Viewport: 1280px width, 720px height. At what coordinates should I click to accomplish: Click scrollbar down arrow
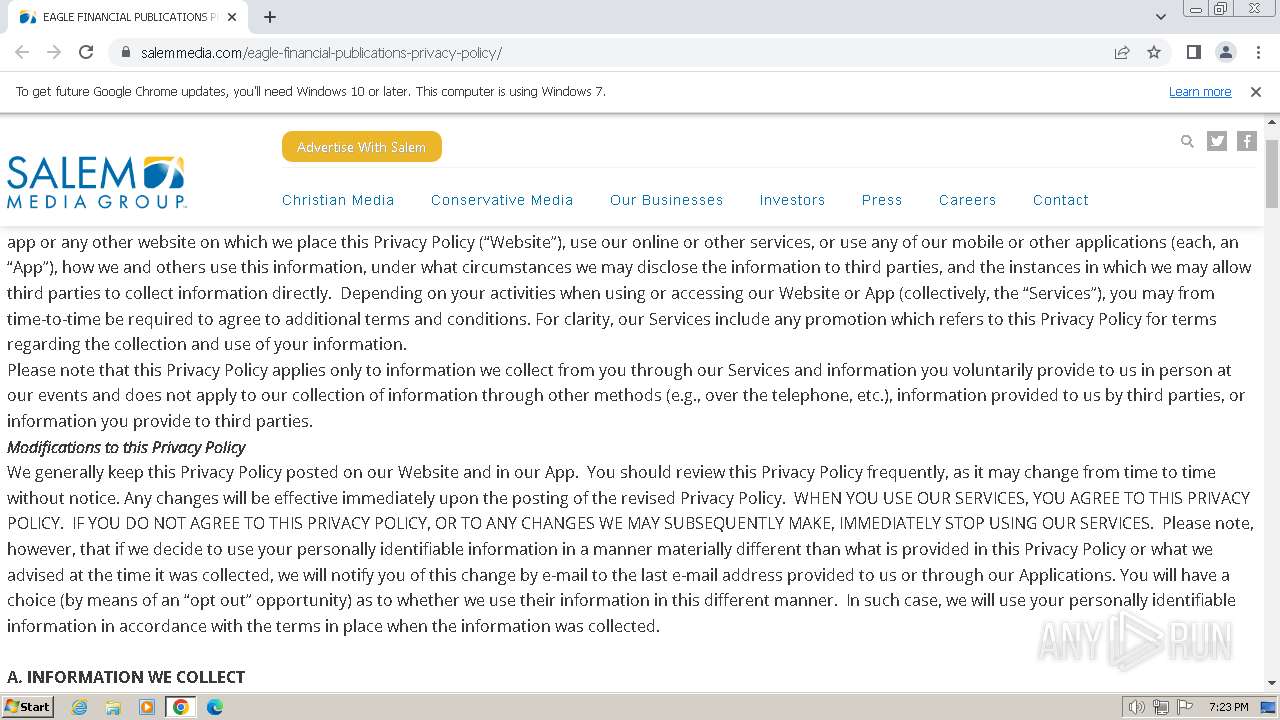coord(1272,683)
